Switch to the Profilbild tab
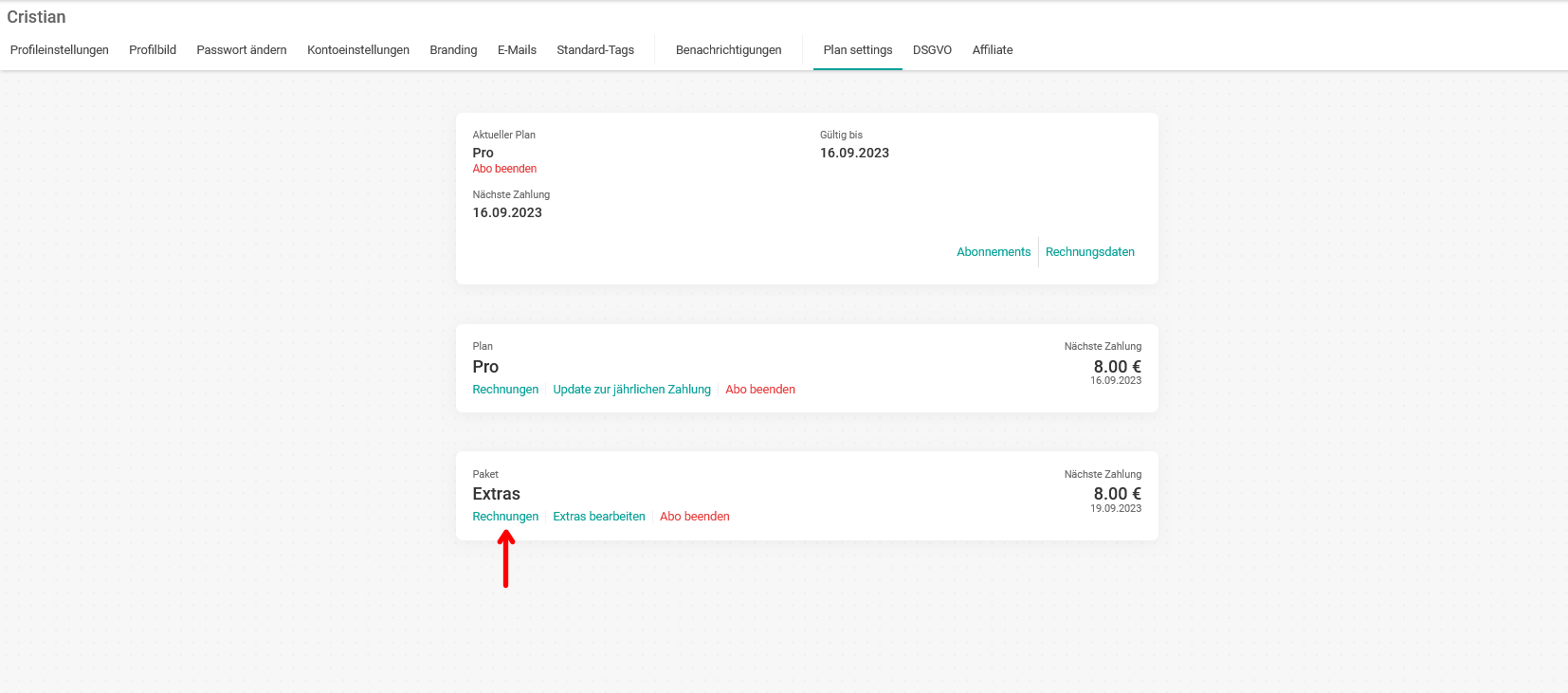 click(x=153, y=50)
